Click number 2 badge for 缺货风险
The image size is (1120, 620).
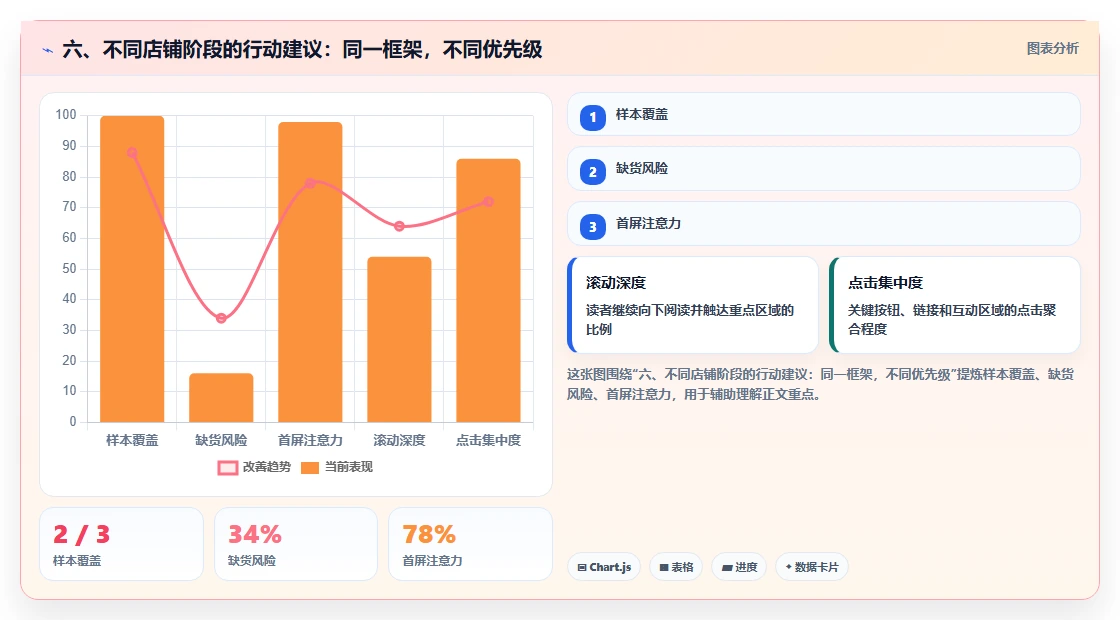pyautogui.click(x=592, y=171)
